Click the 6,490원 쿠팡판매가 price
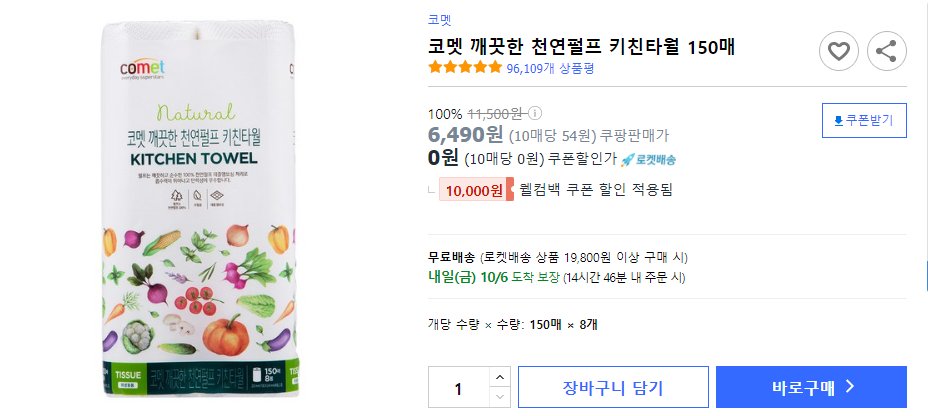The image size is (928, 416). pos(466,135)
